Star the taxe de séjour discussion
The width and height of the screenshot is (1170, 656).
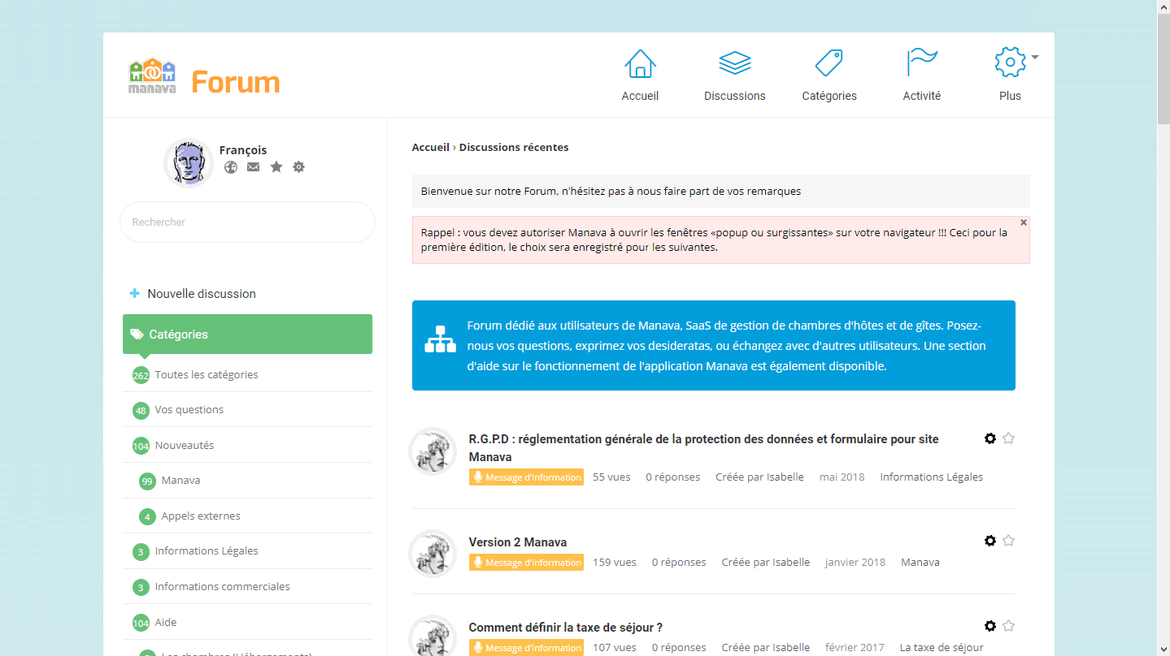tap(1008, 626)
